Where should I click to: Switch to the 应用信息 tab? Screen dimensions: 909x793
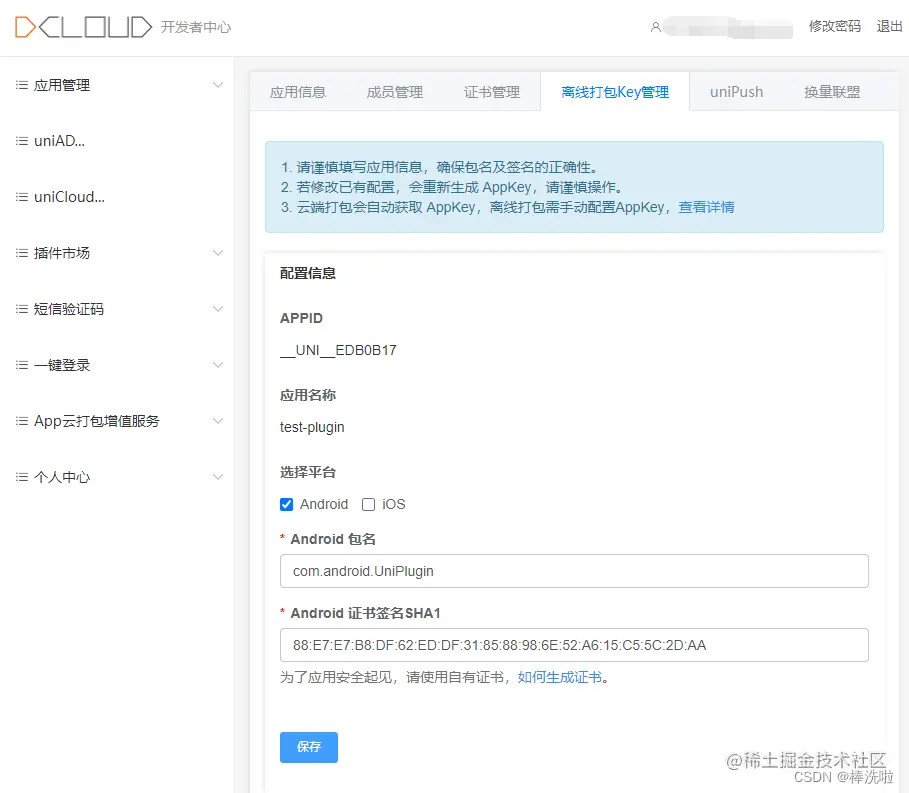298,92
